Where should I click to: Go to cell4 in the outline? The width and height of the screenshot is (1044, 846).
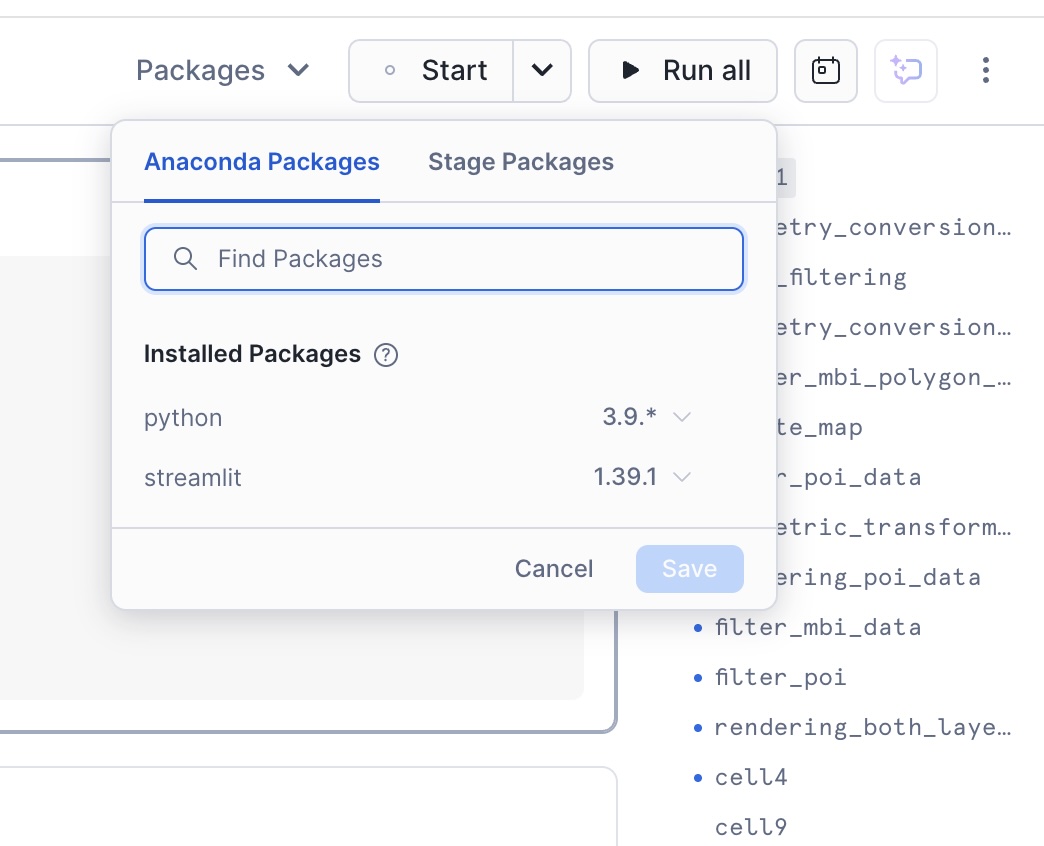[x=751, y=777]
